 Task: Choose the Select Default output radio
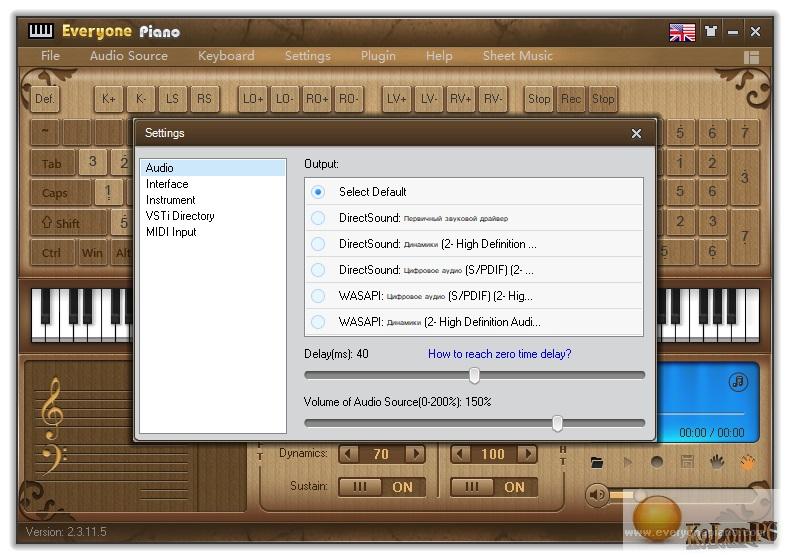(318, 192)
